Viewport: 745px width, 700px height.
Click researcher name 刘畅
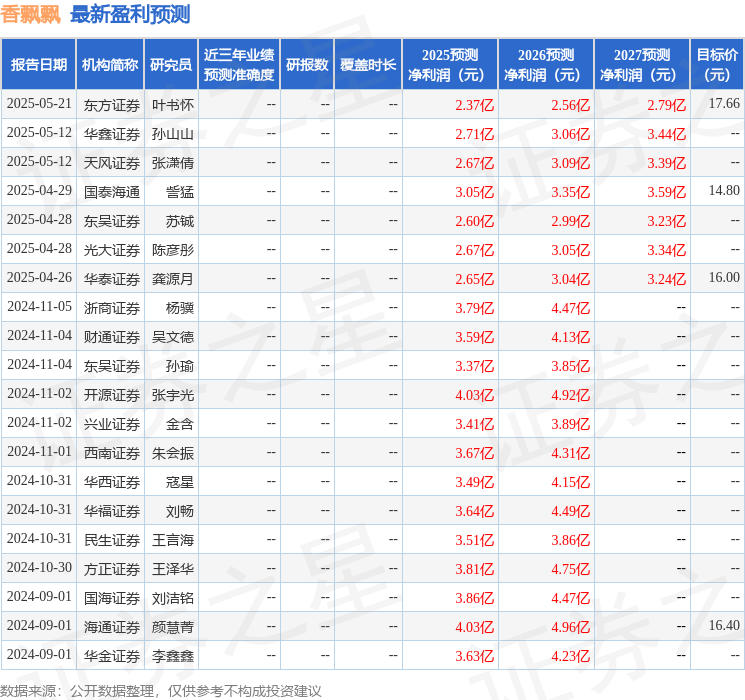180,511
